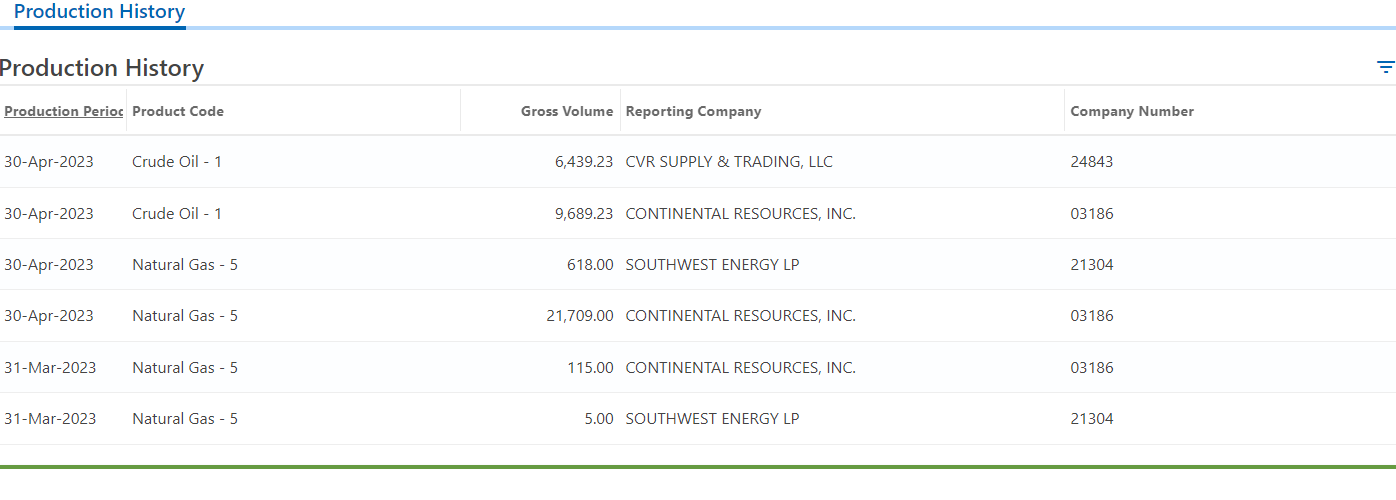Open the filter icon at table corner
This screenshot has height=500, width=1396.
coord(1385,68)
